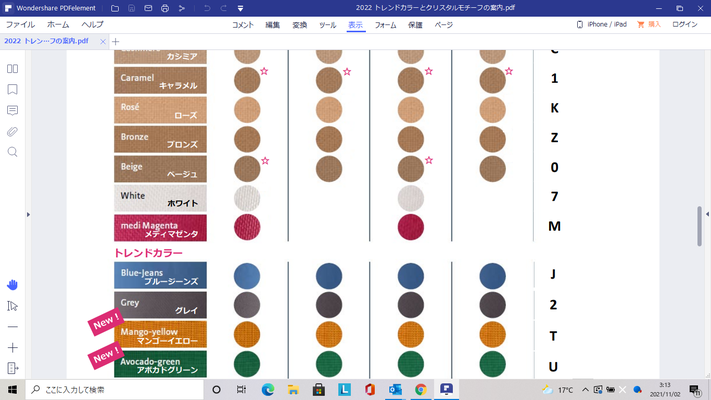Click the medi Magenta メディマゼンタ label
The image size is (711, 400).
(160, 228)
